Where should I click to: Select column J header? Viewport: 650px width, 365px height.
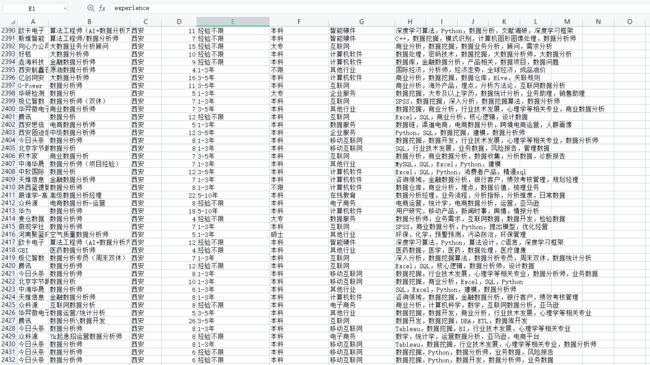(x=473, y=22)
